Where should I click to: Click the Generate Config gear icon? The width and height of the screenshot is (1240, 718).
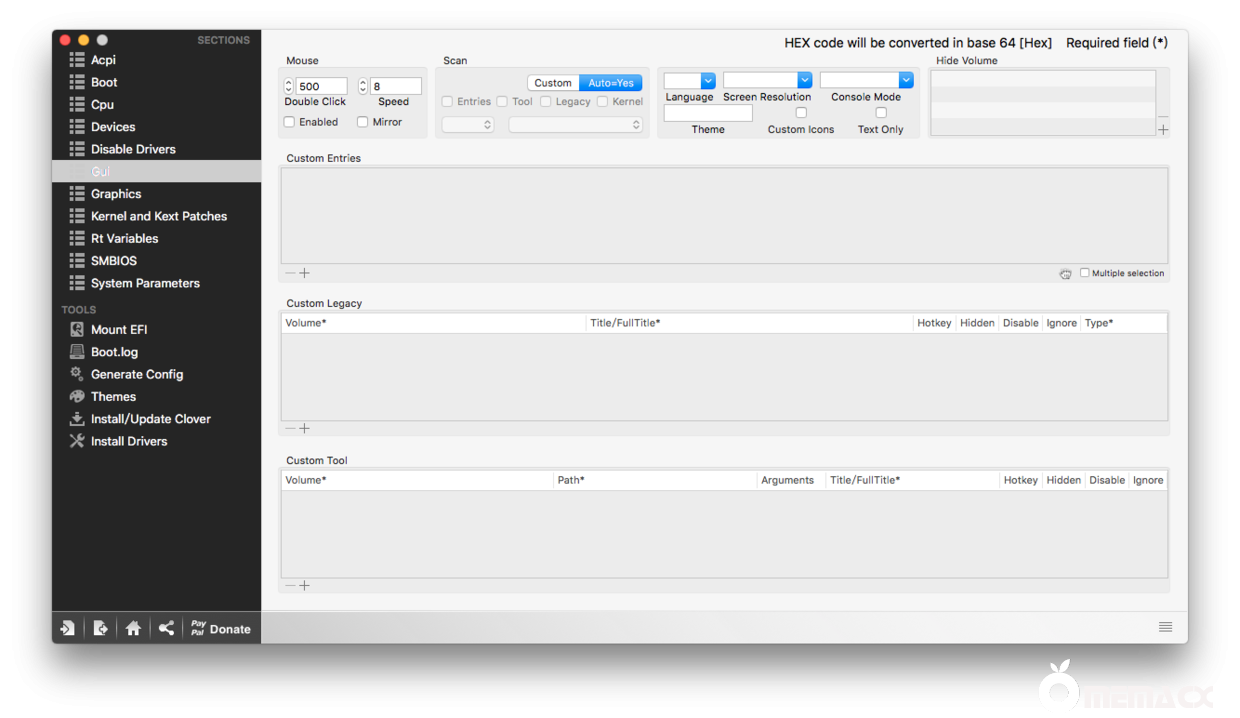77,374
